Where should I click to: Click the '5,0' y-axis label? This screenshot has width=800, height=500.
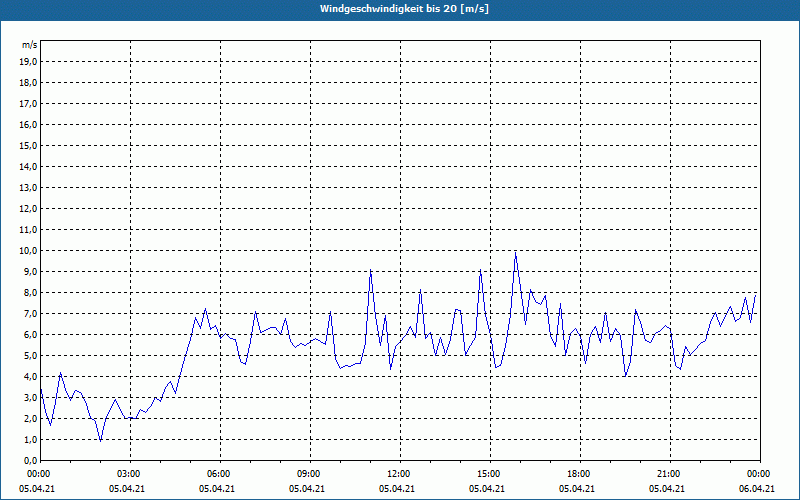click(30, 356)
